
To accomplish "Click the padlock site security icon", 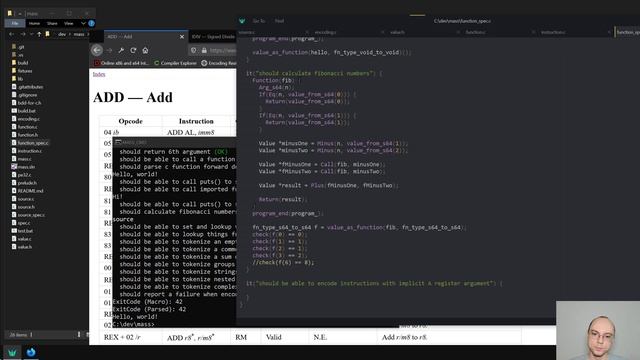I will (204, 50).
